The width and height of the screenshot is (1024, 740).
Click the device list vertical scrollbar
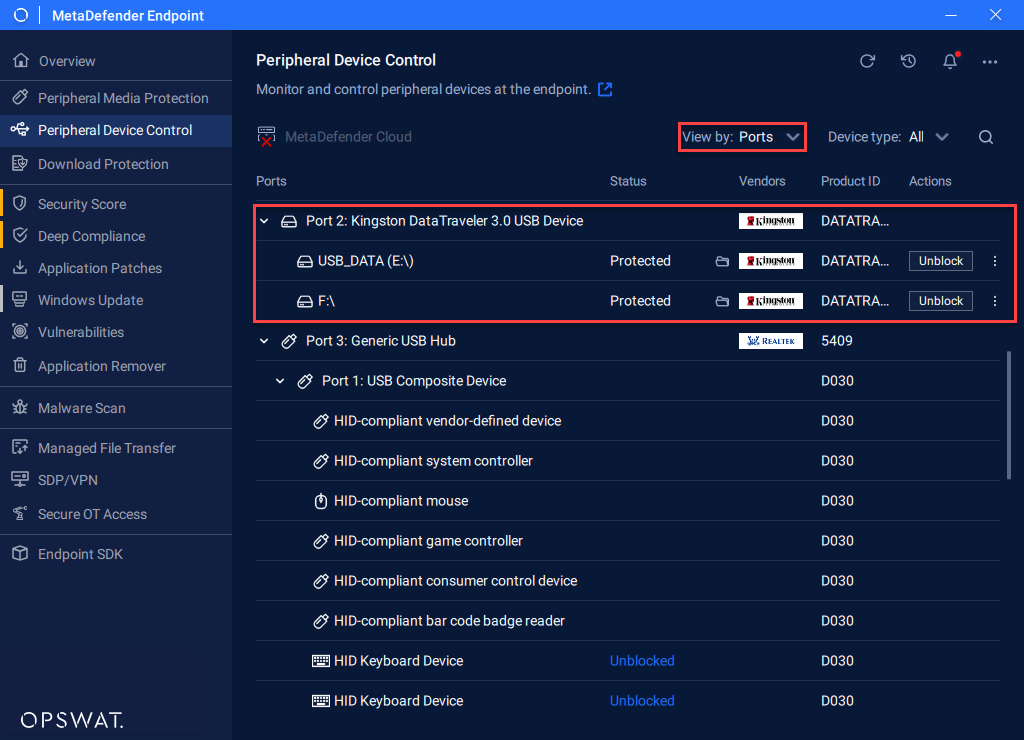click(1009, 415)
